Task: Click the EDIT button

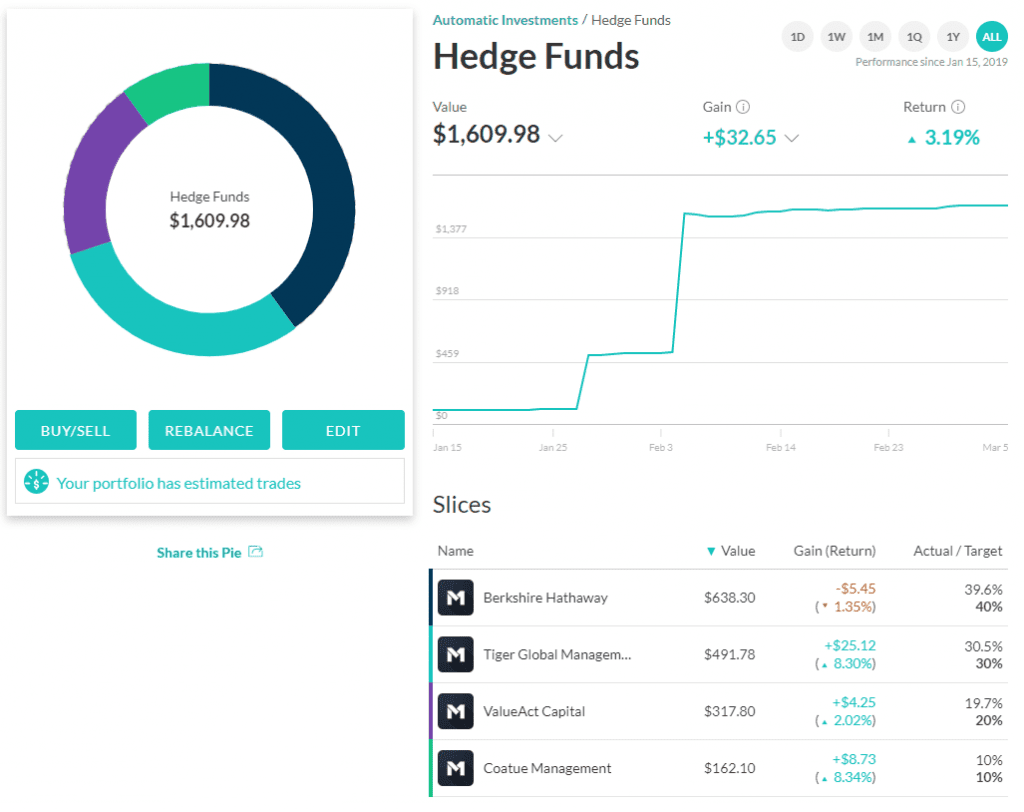Action: click(x=343, y=430)
